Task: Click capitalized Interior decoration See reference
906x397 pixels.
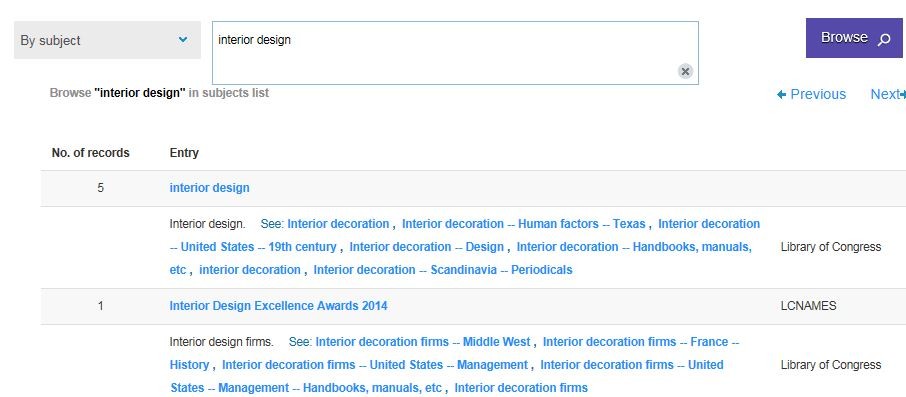Action: tap(338, 224)
